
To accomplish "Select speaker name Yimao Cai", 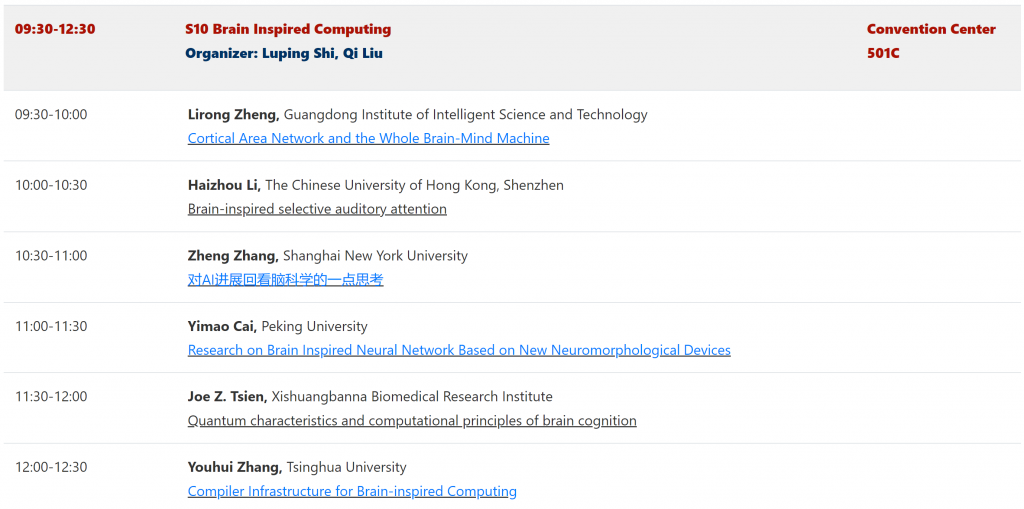I will (x=223, y=327).
